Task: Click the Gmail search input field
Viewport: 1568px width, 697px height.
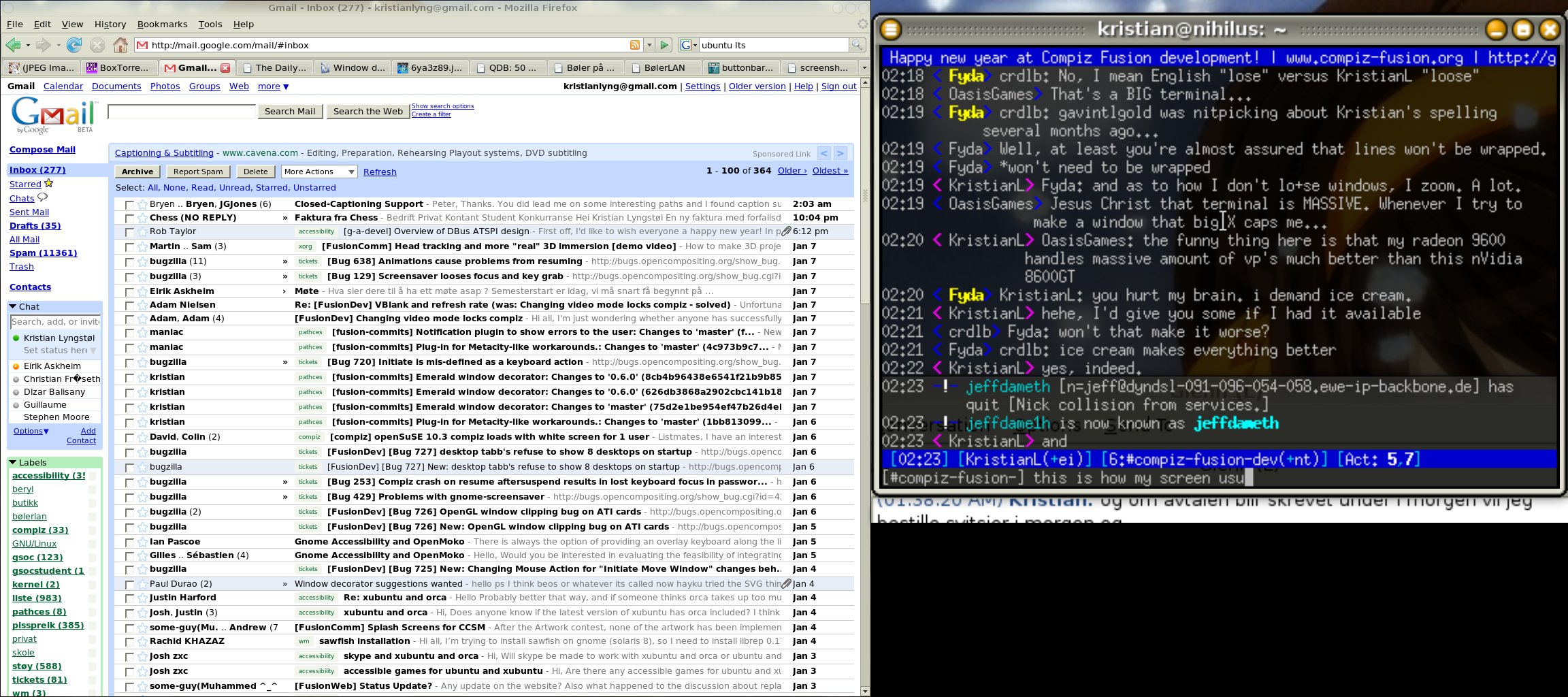Action: (182, 112)
